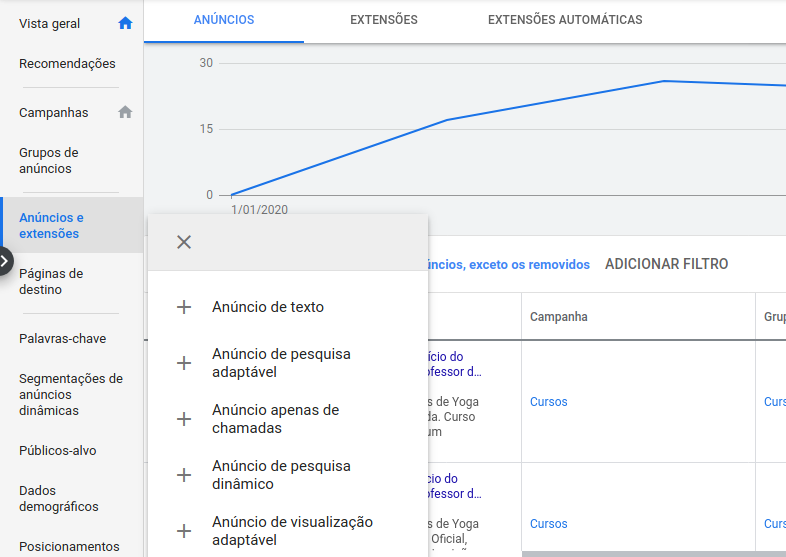
Task: Expand the collapsed side panel arrow
Action: [5, 261]
